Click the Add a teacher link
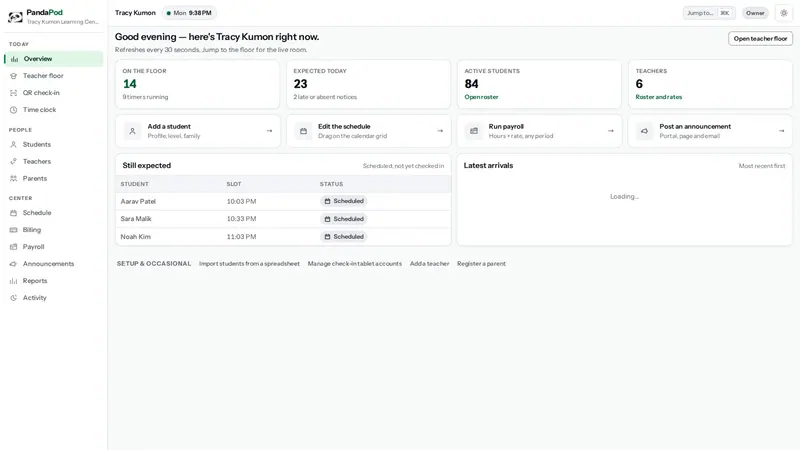This screenshot has width=800, height=450. pyautogui.click(x=430, y=264)
